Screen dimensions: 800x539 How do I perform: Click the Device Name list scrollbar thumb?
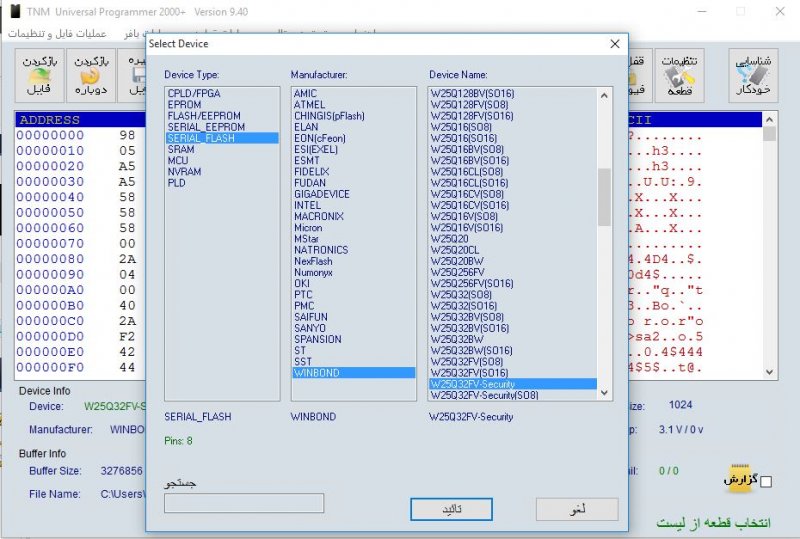click(604, 197)
